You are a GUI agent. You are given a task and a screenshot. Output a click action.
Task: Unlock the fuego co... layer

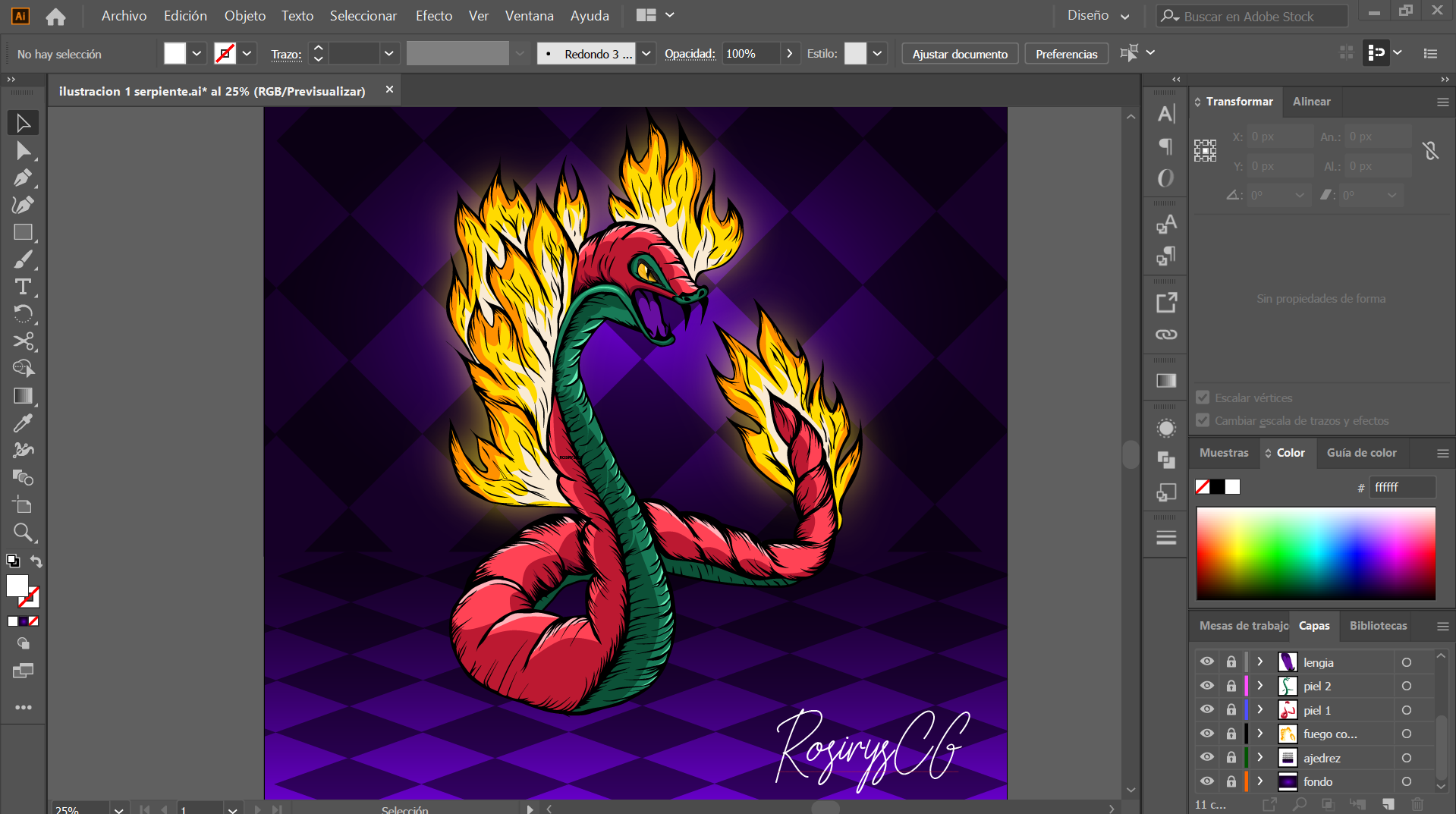tap(1231, 734)
